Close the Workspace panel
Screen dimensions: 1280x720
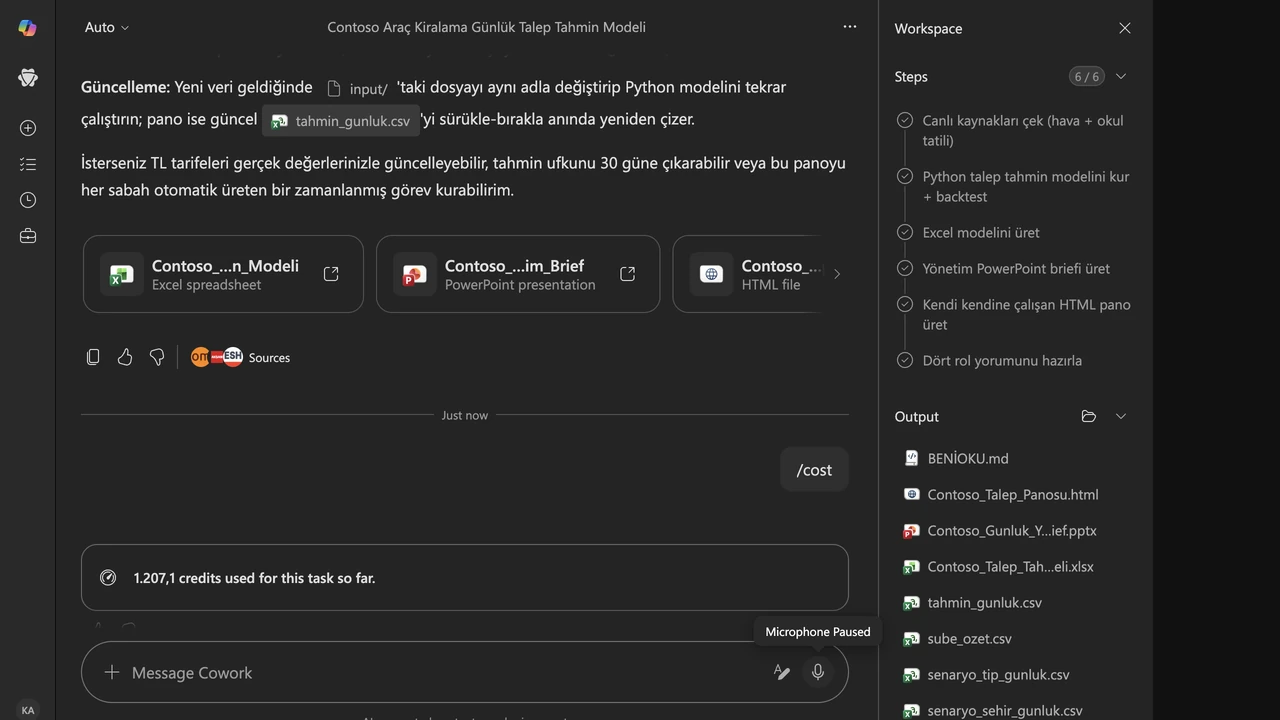click(1125, 28)
